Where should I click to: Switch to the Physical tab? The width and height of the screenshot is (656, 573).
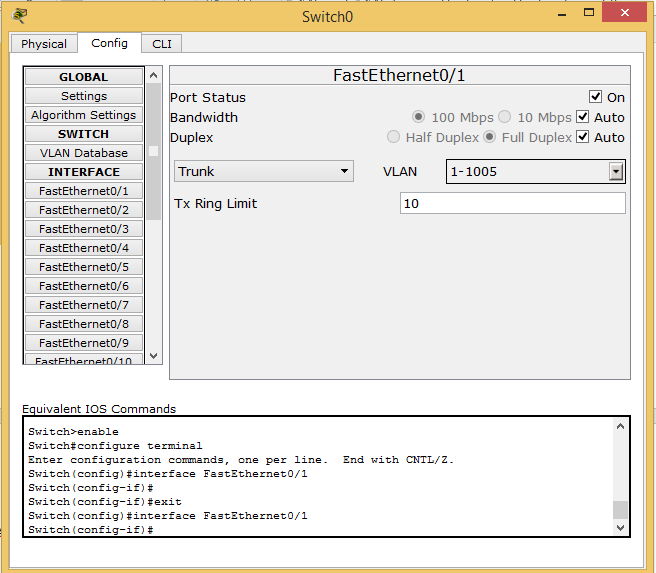click(x=44, y=44)
